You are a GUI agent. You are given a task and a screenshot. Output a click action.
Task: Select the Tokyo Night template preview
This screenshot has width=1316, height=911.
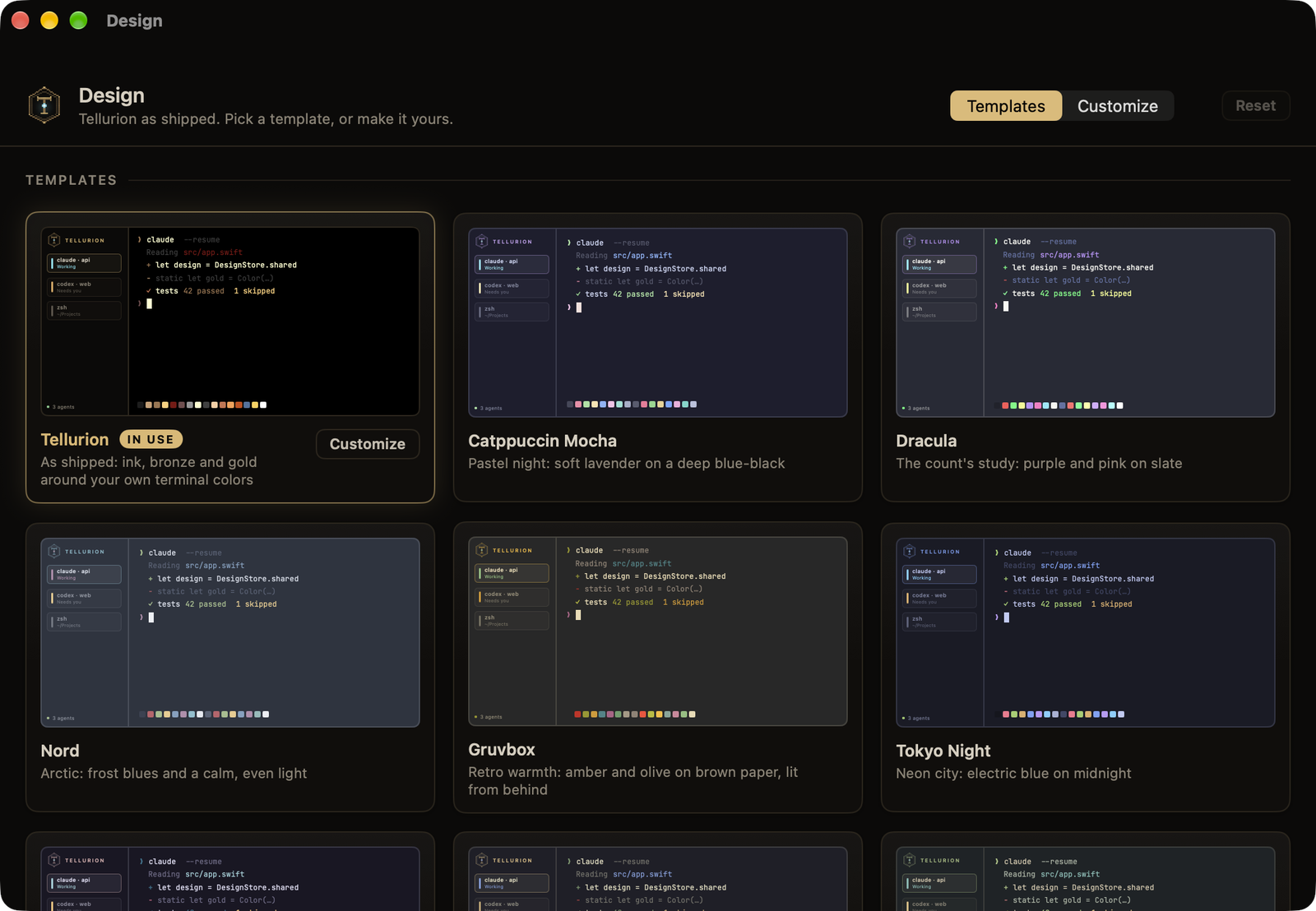(1086, 632)
